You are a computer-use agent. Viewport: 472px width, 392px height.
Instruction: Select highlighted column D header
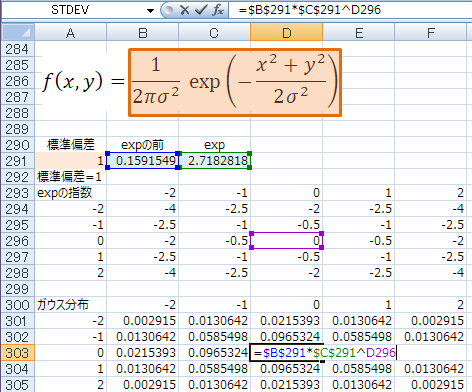tap(286, 33)
